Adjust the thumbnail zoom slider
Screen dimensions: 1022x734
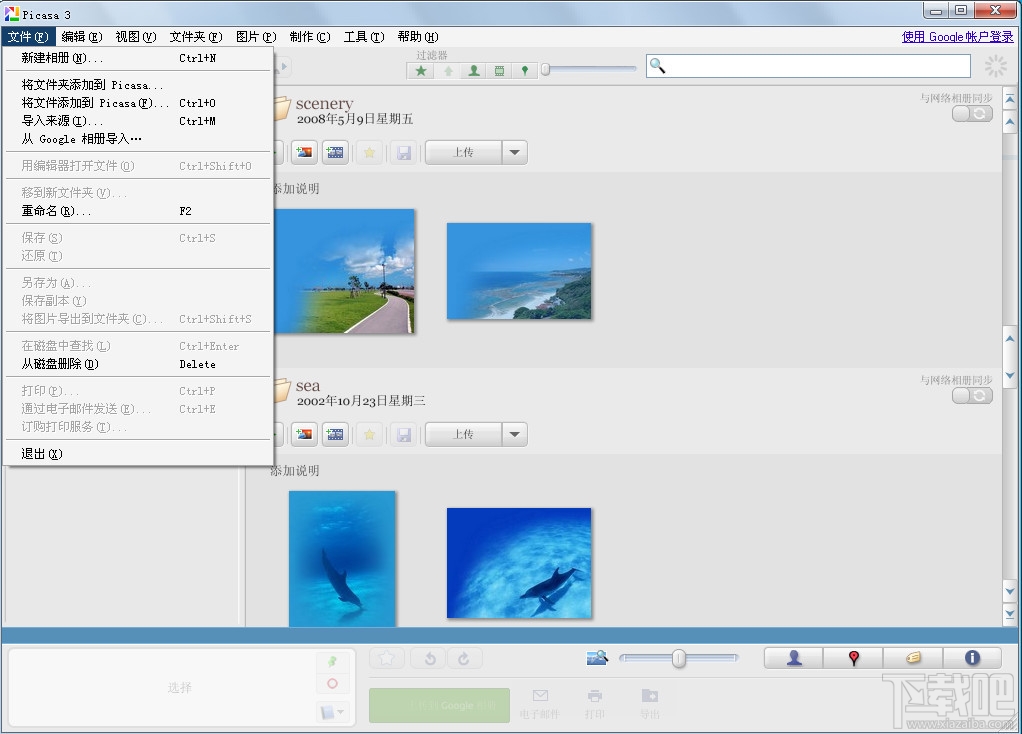[x=678, y=658]
